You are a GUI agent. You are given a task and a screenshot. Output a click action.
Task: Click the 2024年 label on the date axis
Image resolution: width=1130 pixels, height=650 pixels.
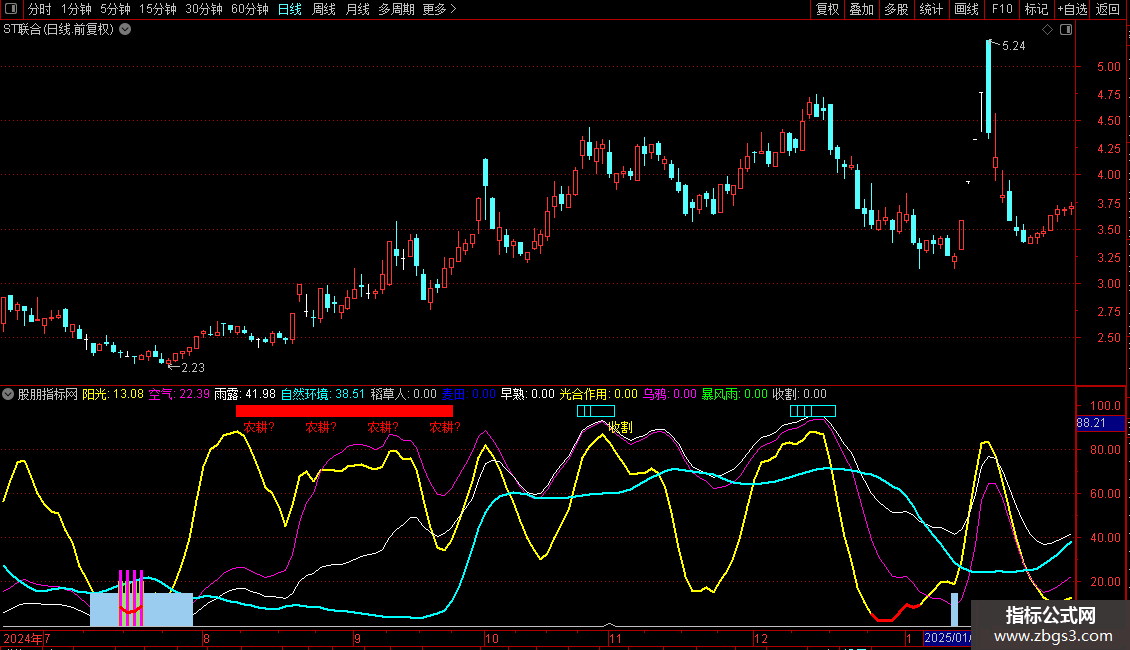[x=23, y=638]
